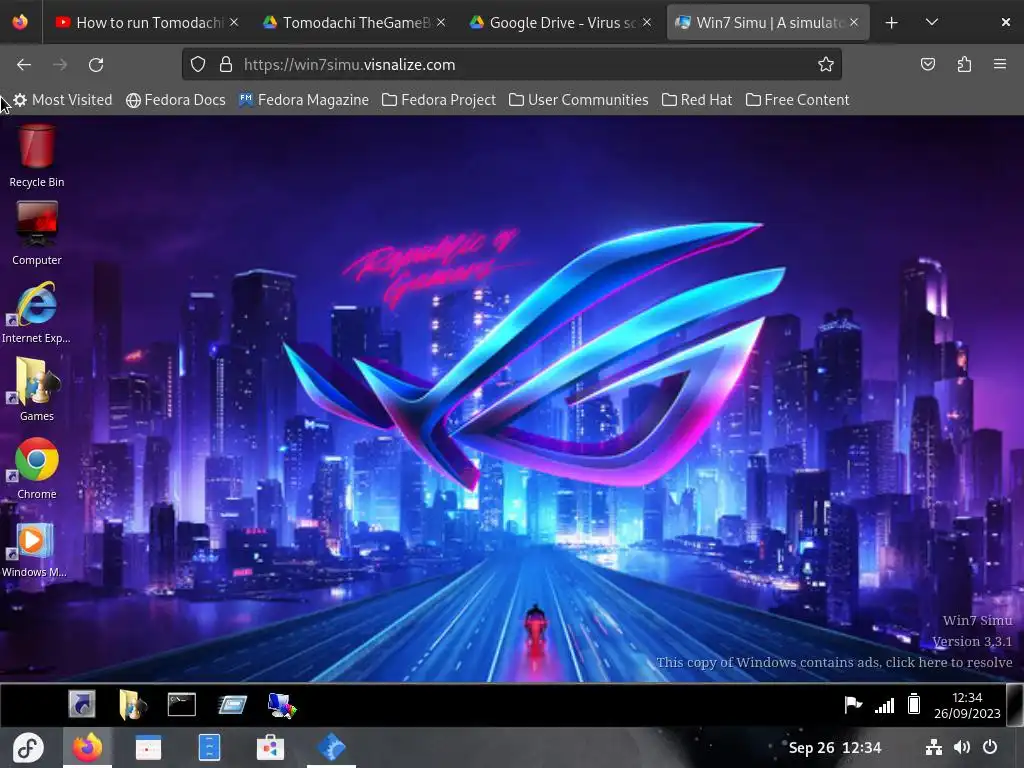This screenshot has height=768, width=1024.
Task: Click the battery tray icon
Action: [x=914, y=704]
